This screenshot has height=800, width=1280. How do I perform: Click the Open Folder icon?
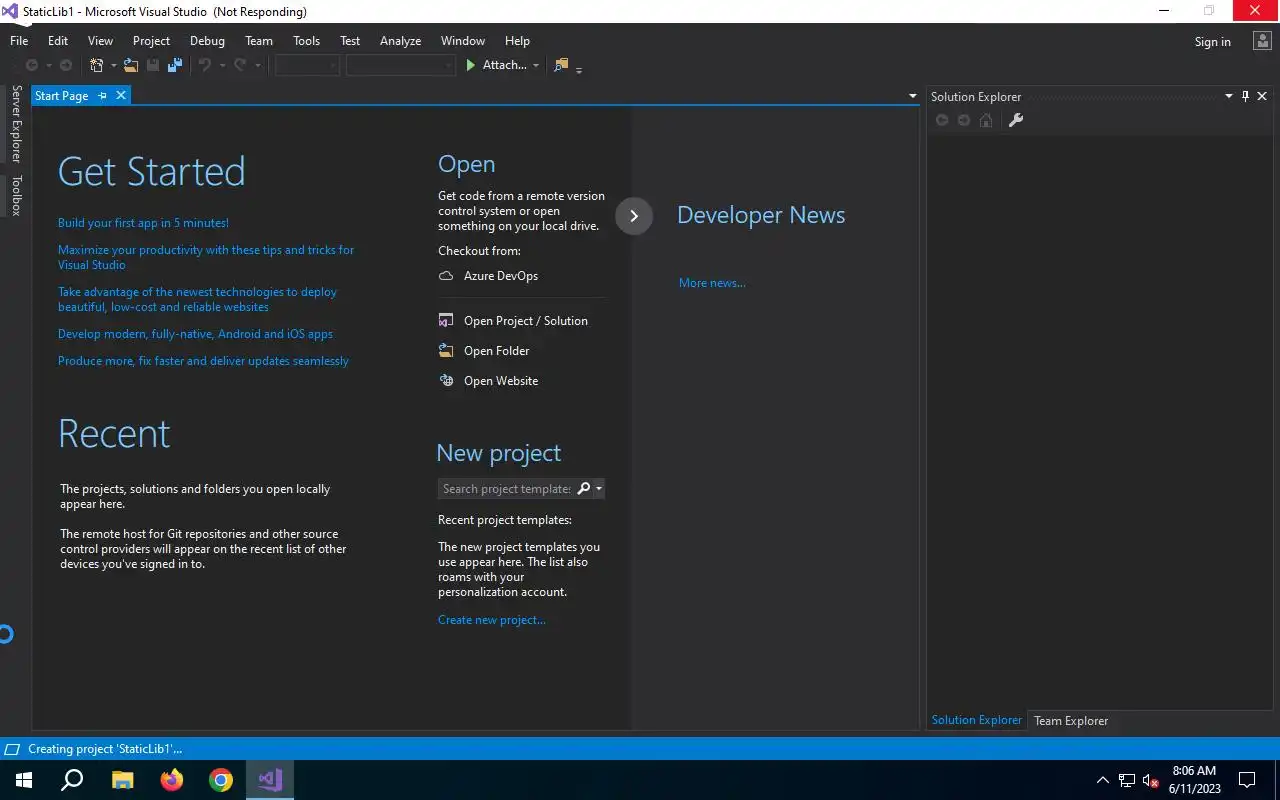point(446,351)
